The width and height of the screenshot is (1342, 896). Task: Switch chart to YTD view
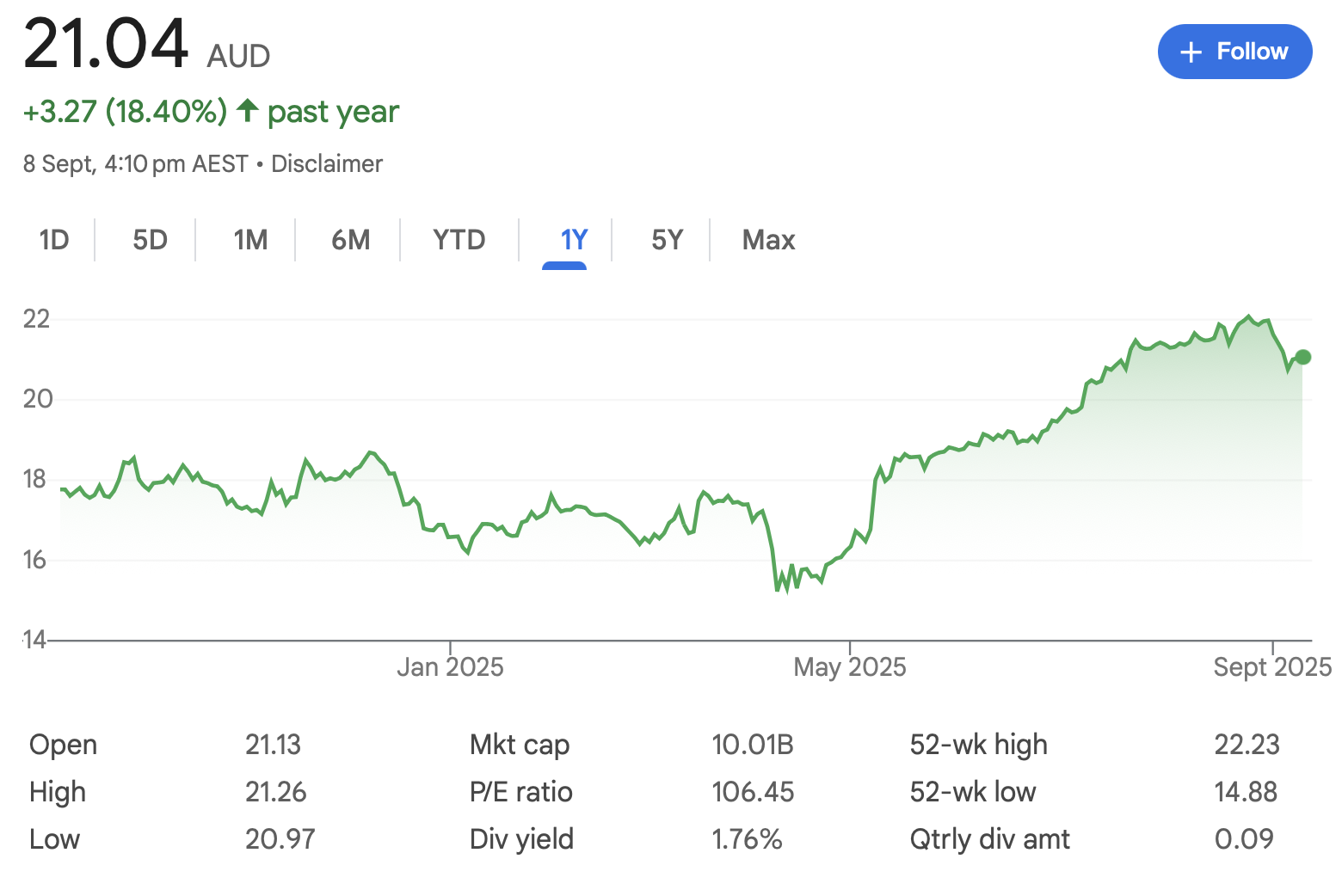[459, 240]
